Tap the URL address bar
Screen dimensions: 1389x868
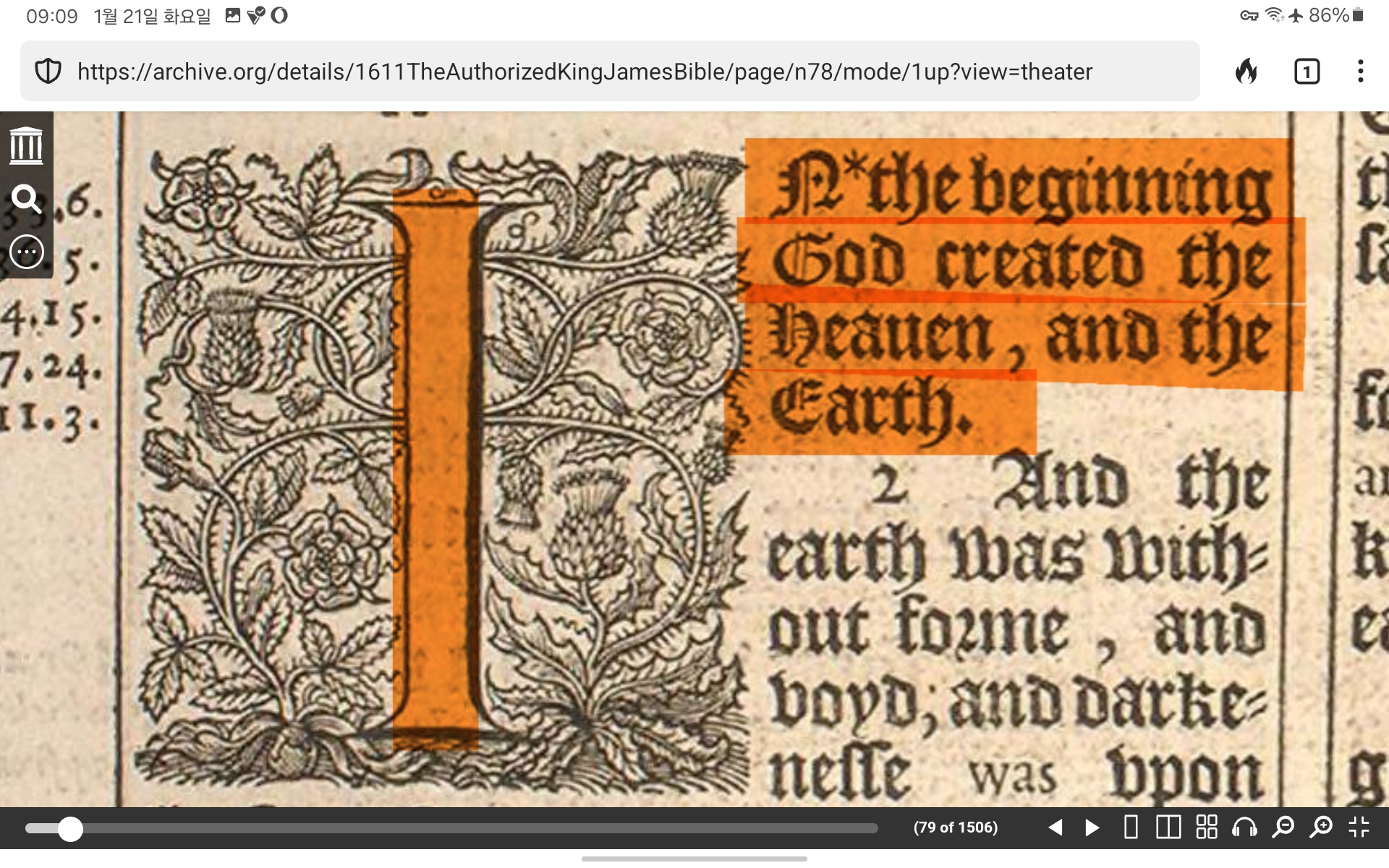click(x=610, y=72)
